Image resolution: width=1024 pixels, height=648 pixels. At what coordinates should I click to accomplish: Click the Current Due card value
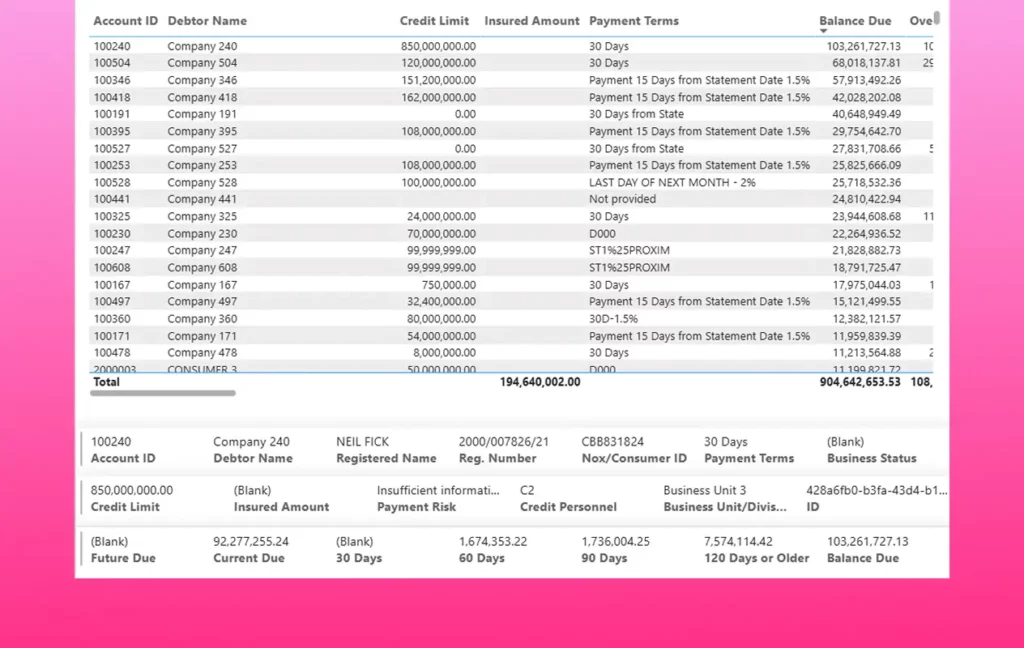pos(251,541)
